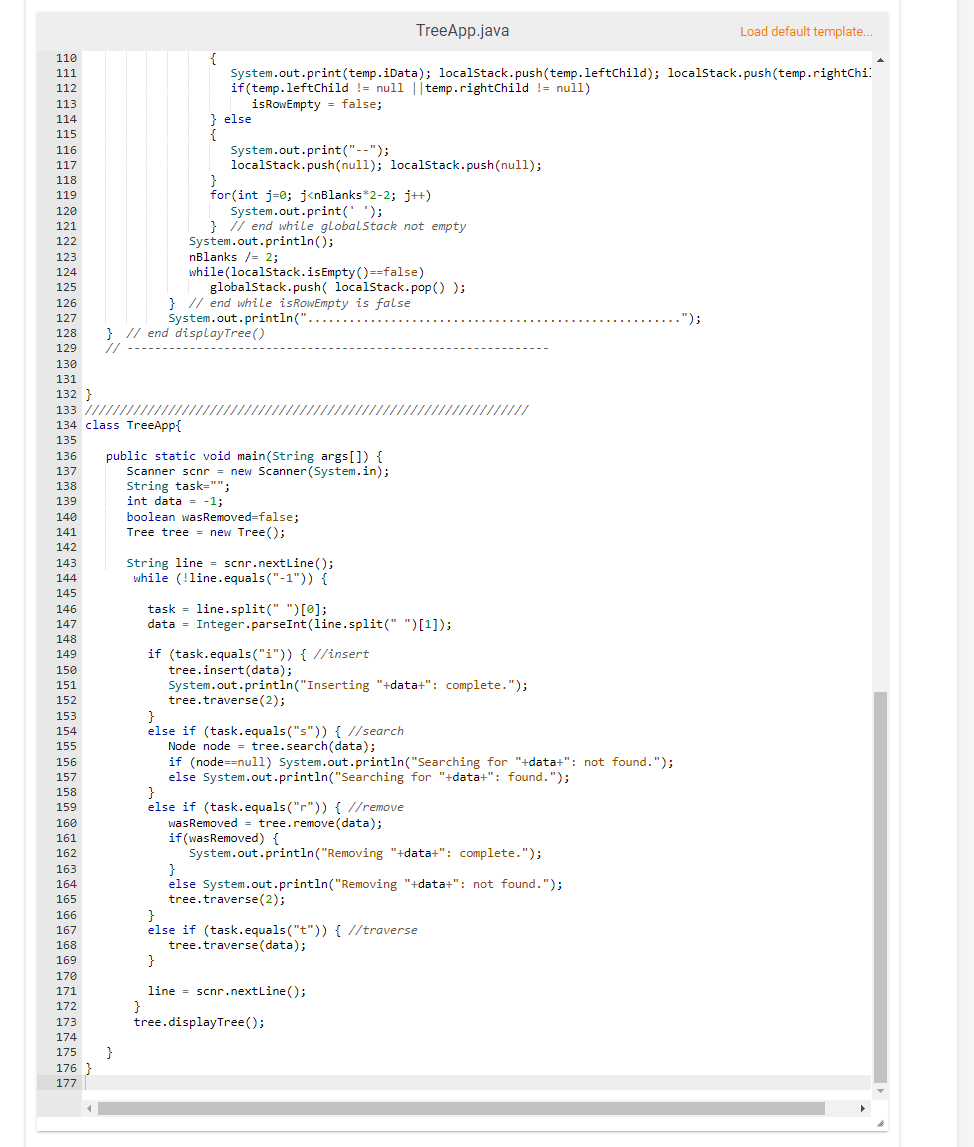Click the right arrow on horizontal scrollbar
The image size is (974, 1147).
coord(864,1108)
